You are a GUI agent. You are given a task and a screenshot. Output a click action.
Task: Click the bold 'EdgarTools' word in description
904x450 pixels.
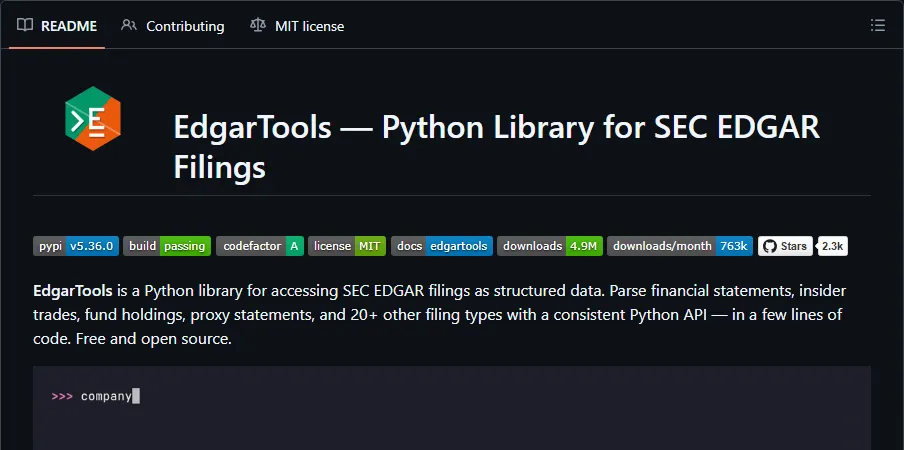tap(73, 290)
